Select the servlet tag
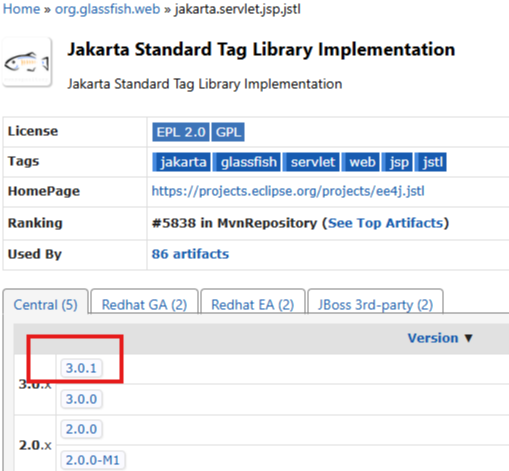The height and width of the screenshot is (471, 509). [311, 162]
